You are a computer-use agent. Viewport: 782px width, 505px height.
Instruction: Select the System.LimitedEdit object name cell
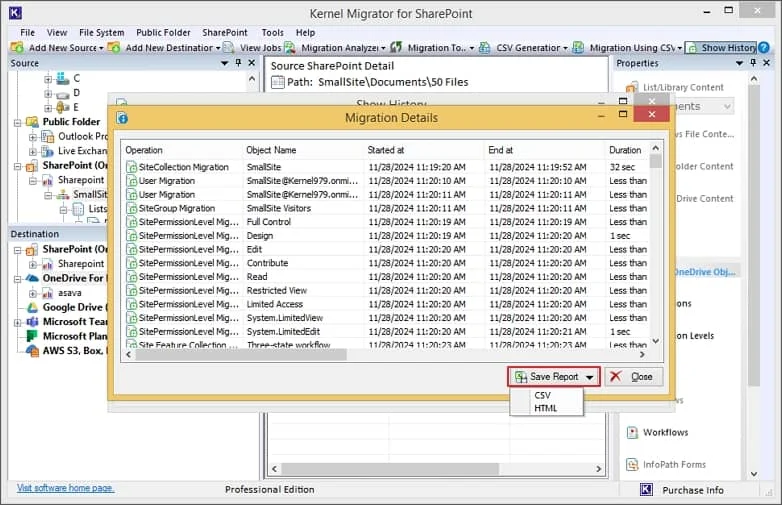pyautogui.click(x=283, y=332)
